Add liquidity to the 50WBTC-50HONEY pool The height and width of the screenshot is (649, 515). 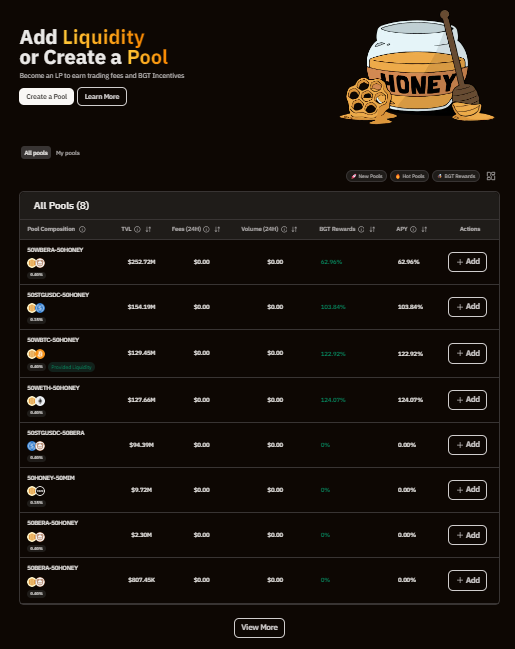[467, 353]
